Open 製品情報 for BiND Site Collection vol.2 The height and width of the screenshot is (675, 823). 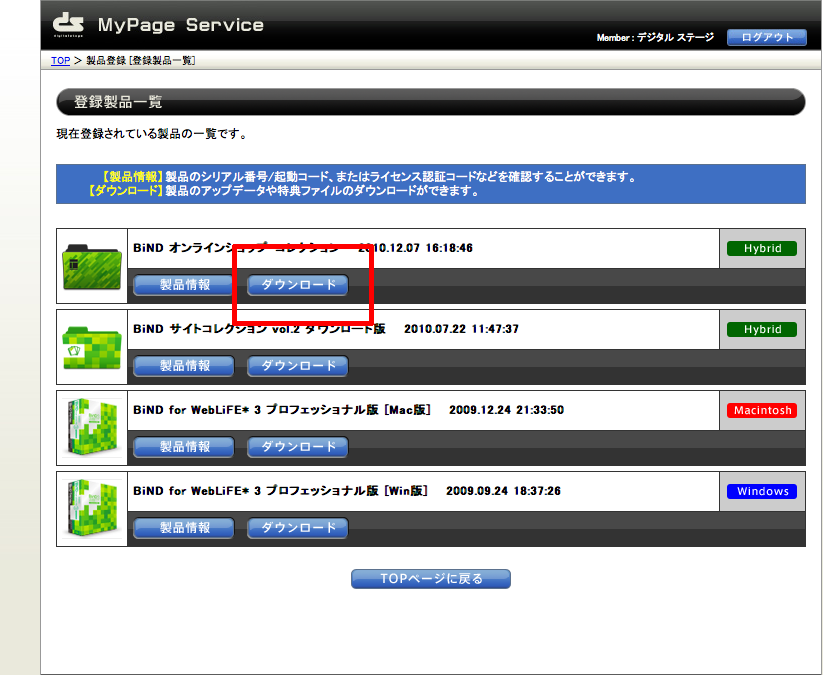pyautogui.click(x=184, y=366)
